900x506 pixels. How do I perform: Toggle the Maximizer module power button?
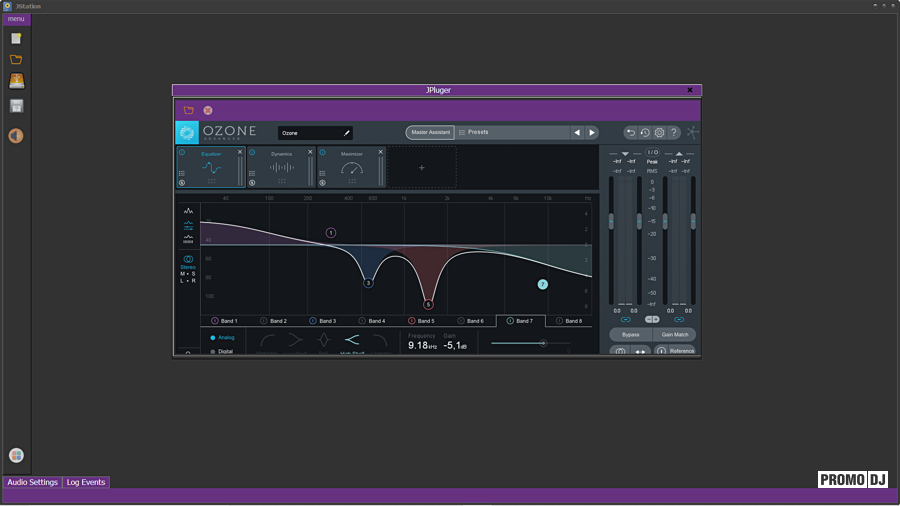(323, 153)
